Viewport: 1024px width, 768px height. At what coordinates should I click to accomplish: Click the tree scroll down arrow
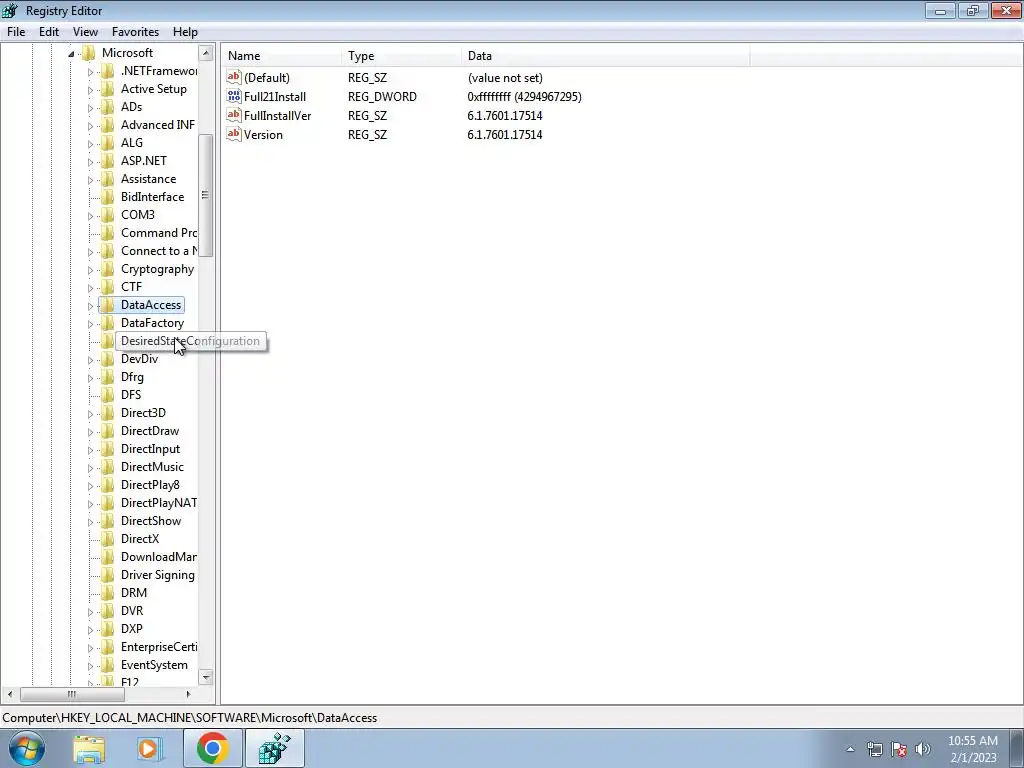coord(206,677)
